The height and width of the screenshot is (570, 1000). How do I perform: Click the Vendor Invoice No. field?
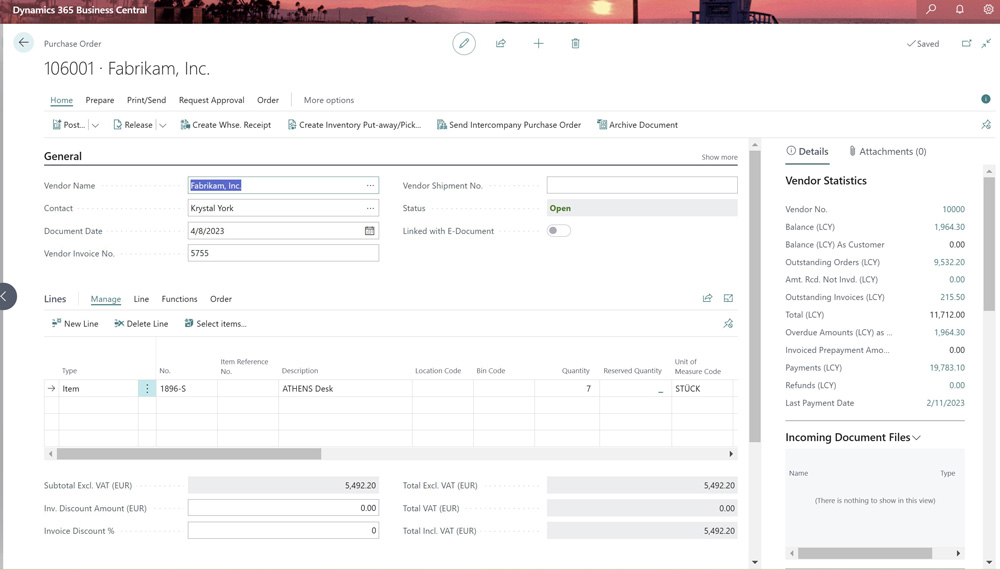coord(283,253)
